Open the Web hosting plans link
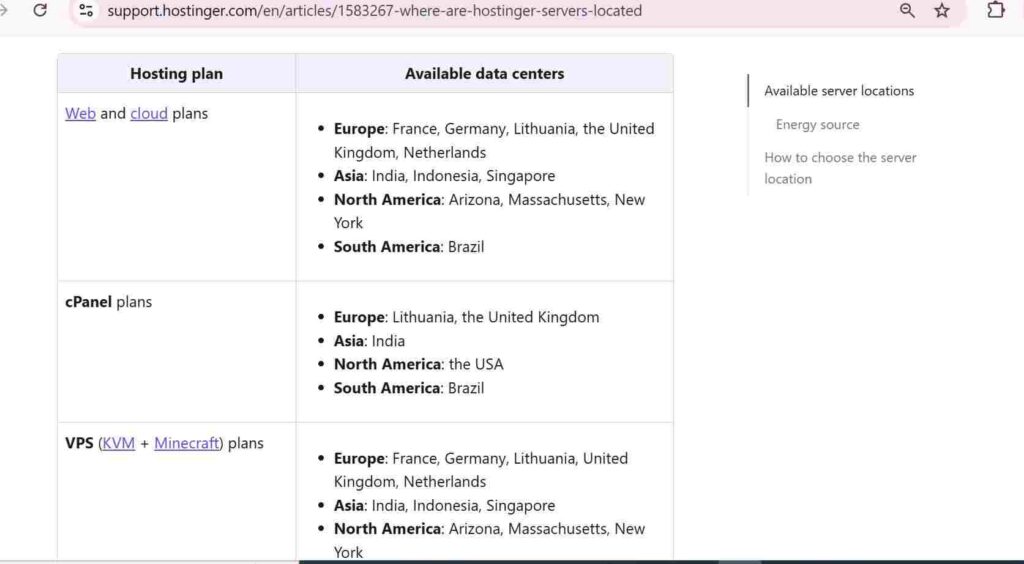This screenshot has height=564, width=1024. (80, 114)
